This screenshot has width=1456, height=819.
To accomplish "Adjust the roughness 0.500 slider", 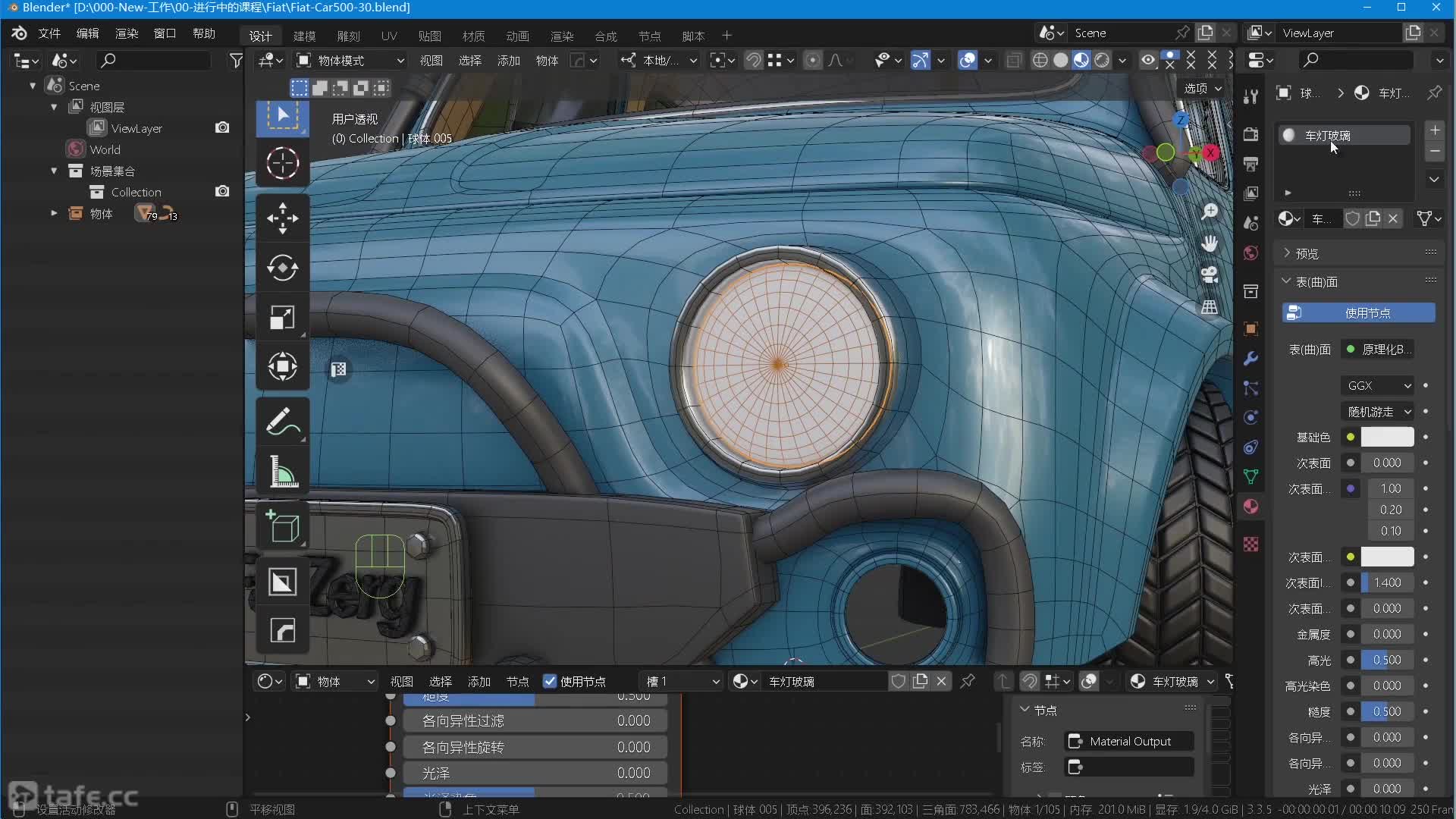I will 1387,711.
